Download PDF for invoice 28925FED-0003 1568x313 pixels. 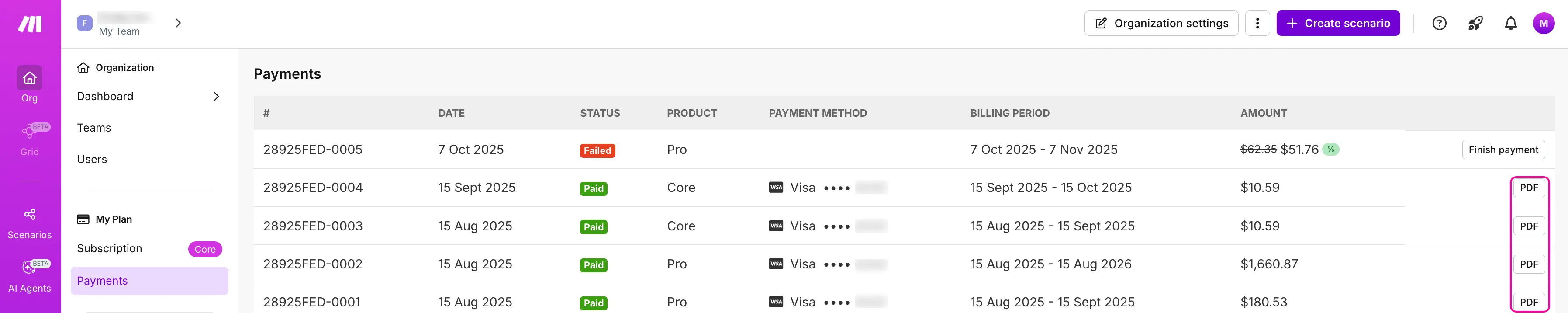coord(1528,226)
